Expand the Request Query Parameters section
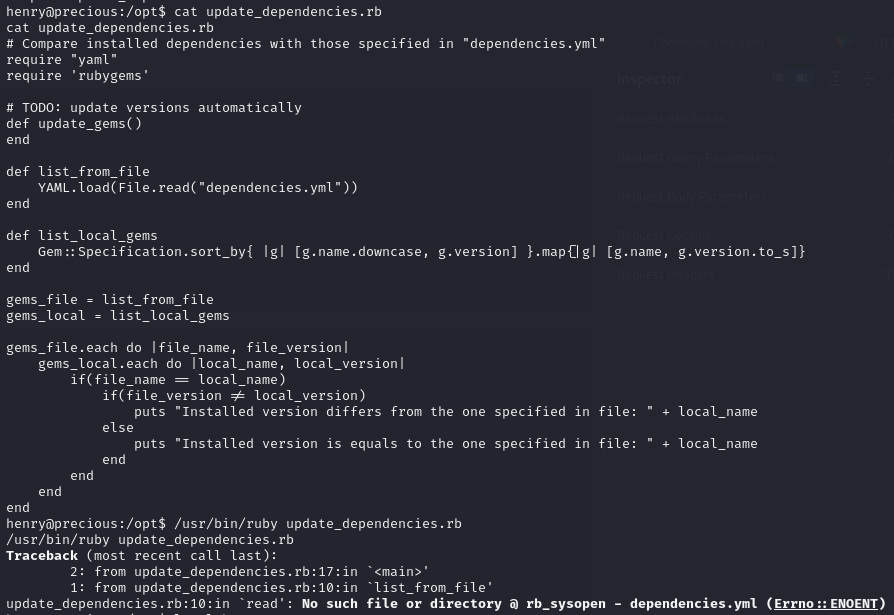Screen dimensions: 894x615 click(x=695, y=157)
